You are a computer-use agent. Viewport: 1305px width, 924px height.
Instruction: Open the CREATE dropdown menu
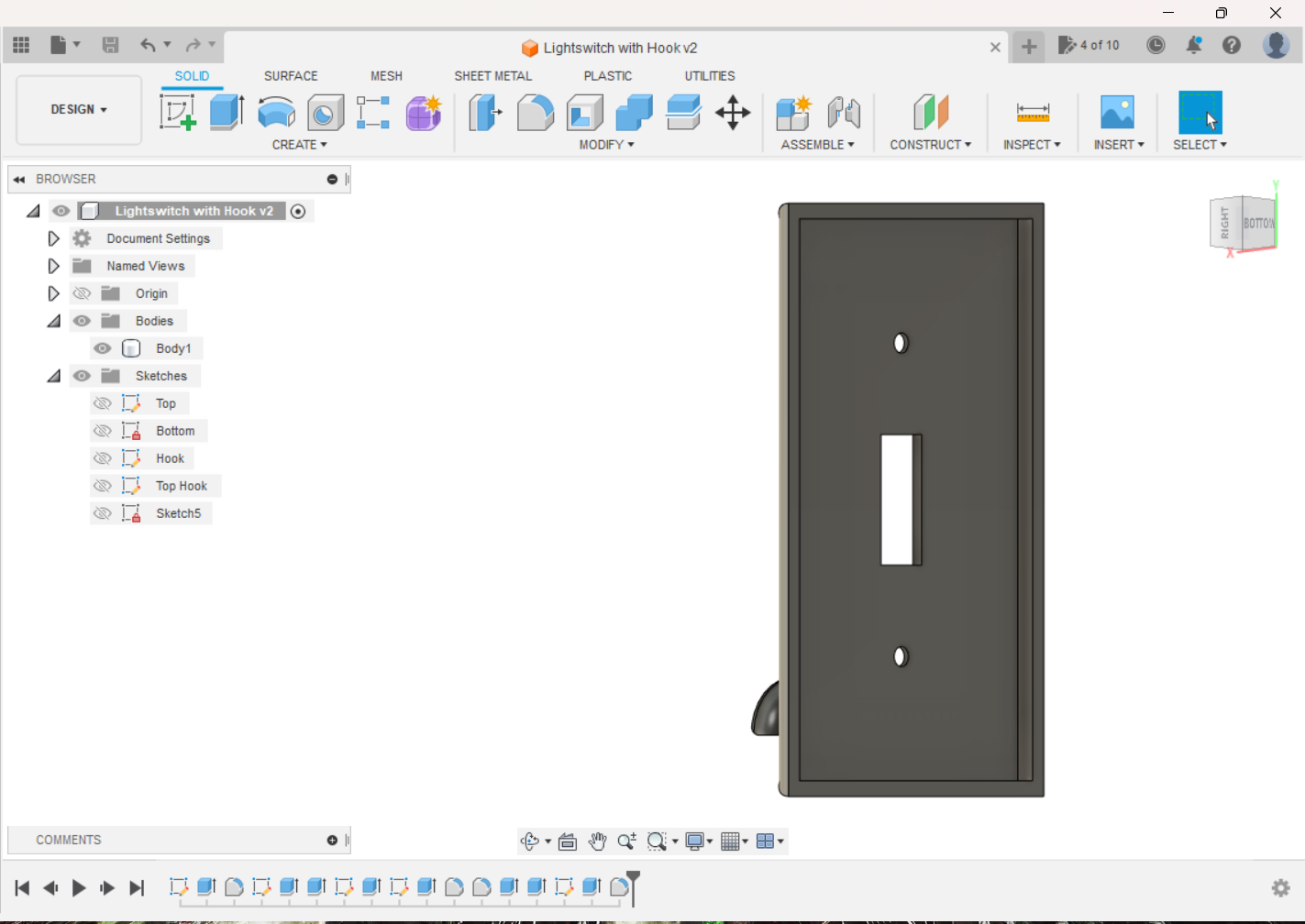299,145
